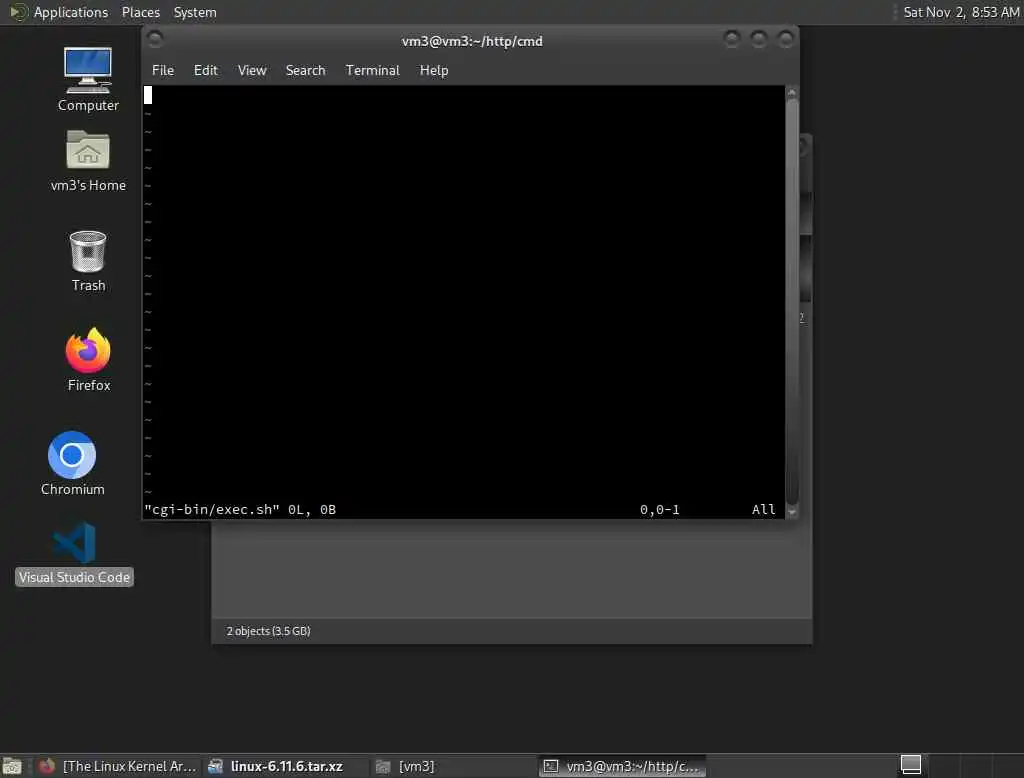This screenshot has height=778, width=1024.
Task: Launch Firefox from the desktop
Action: pyautogui.click(x=88, y=360)
